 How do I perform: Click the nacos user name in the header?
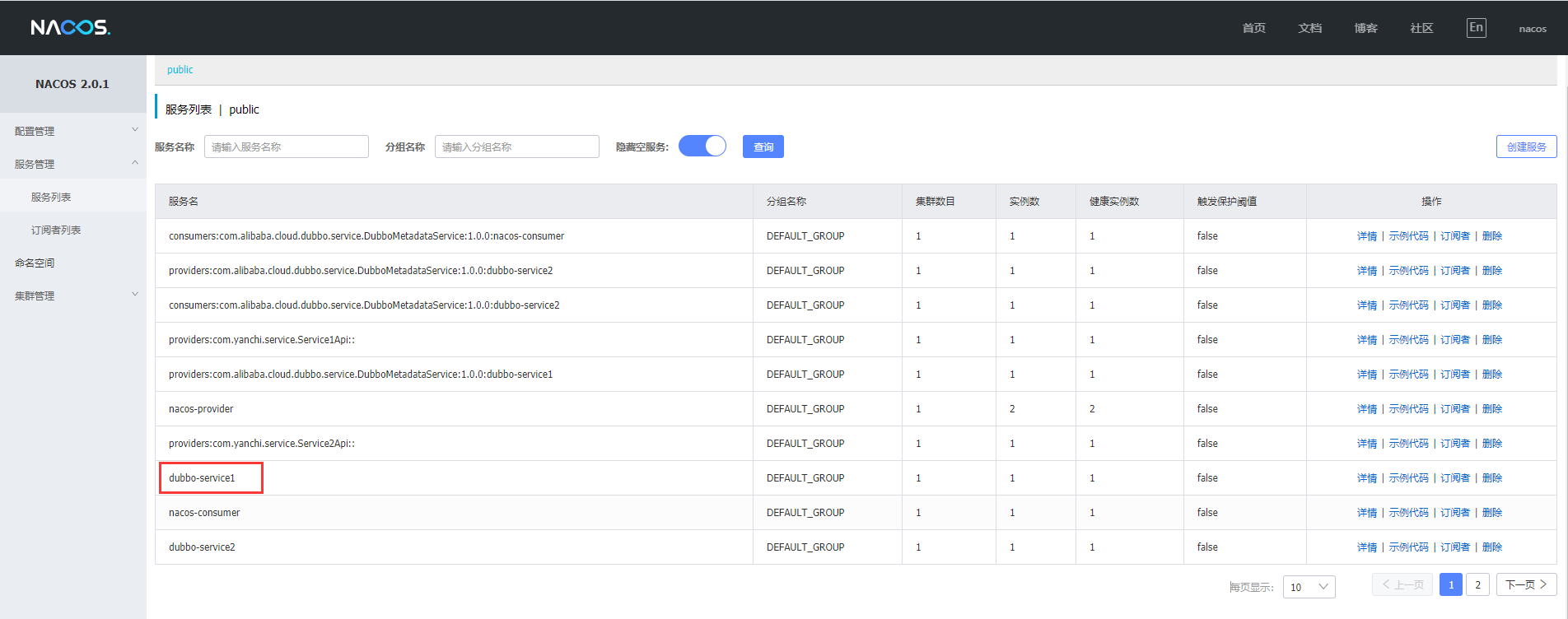pos(1533,29)
